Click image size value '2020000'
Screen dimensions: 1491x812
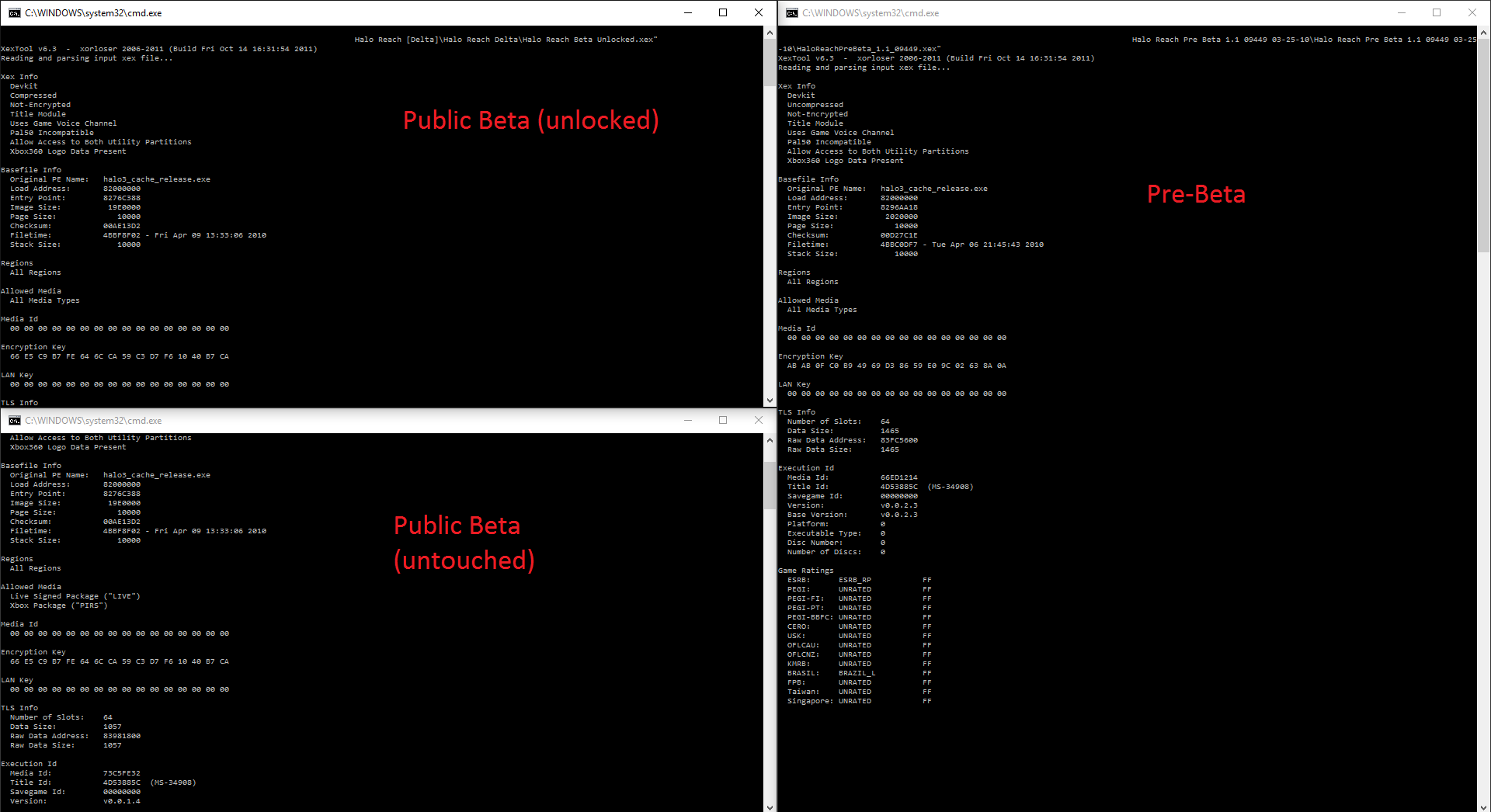(901, 217)
